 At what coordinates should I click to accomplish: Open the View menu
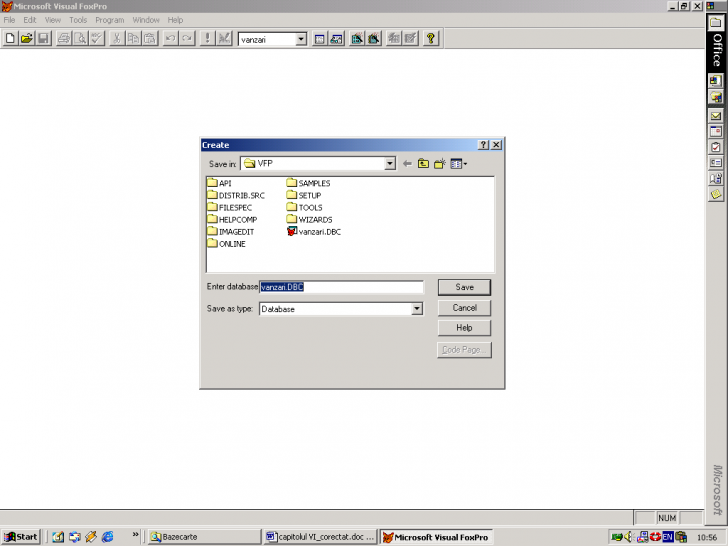[x=52, y=20]
